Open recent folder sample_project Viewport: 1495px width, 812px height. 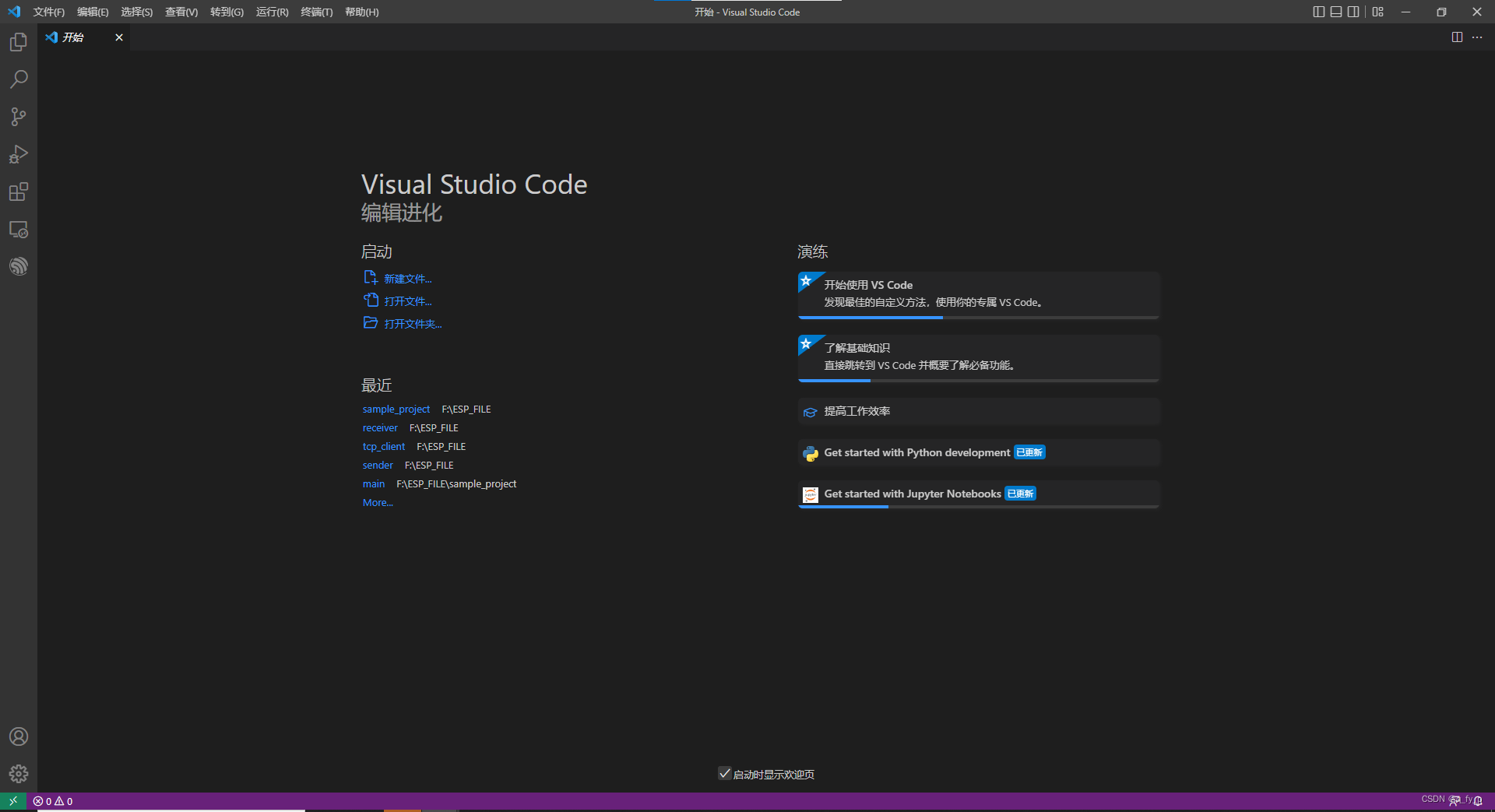(x=396, y=409)
